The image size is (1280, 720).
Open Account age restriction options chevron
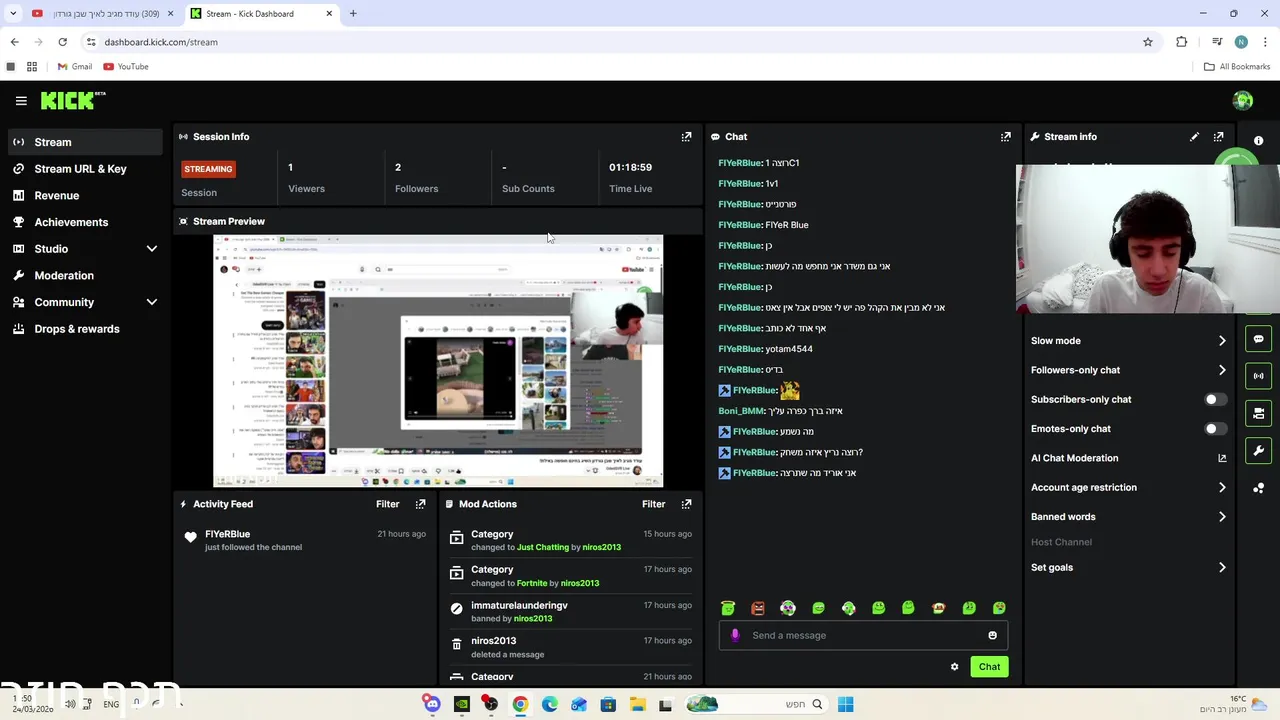click(1221, 487)
